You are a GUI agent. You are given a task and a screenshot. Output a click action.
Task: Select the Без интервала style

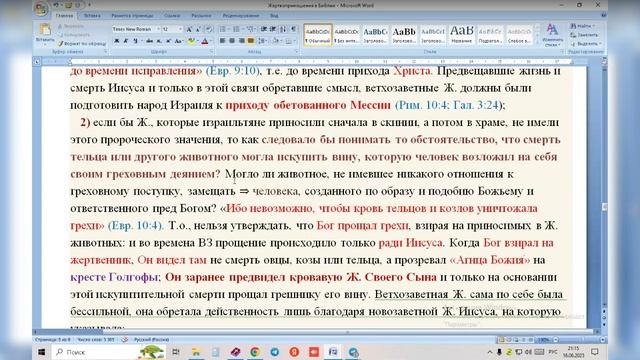click(x=347, y=35)
